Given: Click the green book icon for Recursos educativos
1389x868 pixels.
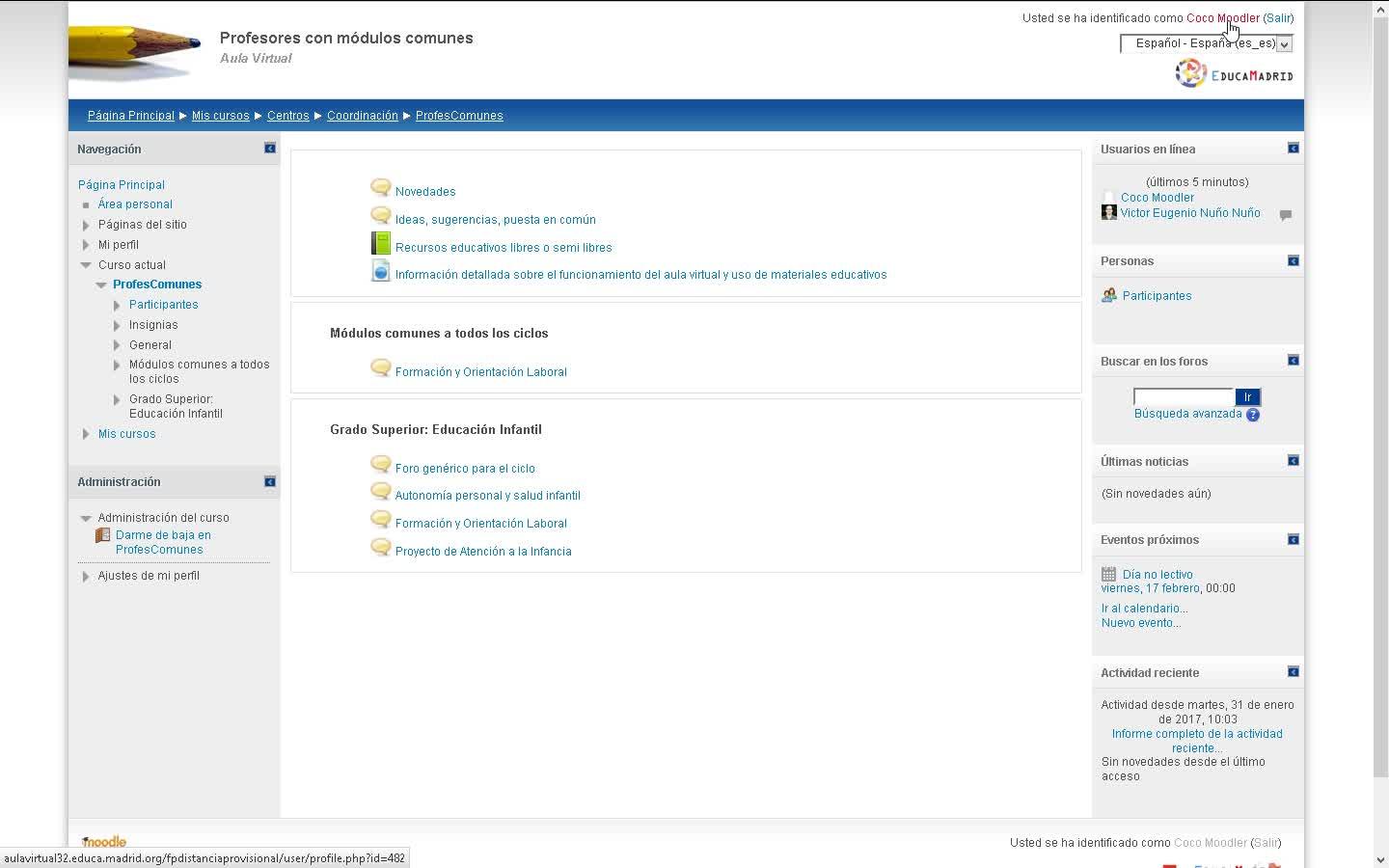Looking at the screenshot, I should pyautogui.click(x=381, y=243).
